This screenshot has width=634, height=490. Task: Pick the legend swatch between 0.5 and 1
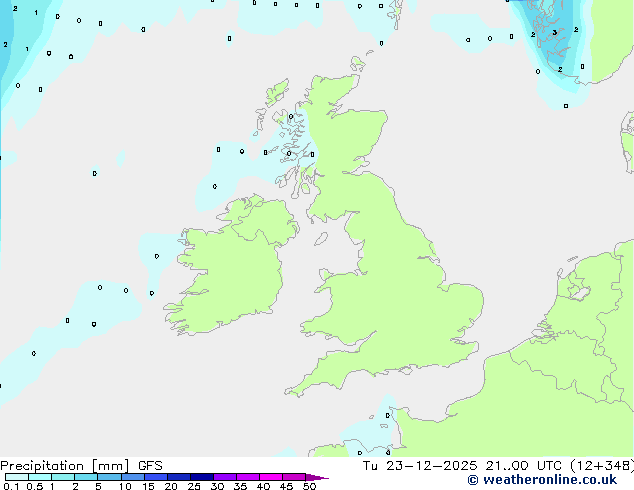point(40,477)
